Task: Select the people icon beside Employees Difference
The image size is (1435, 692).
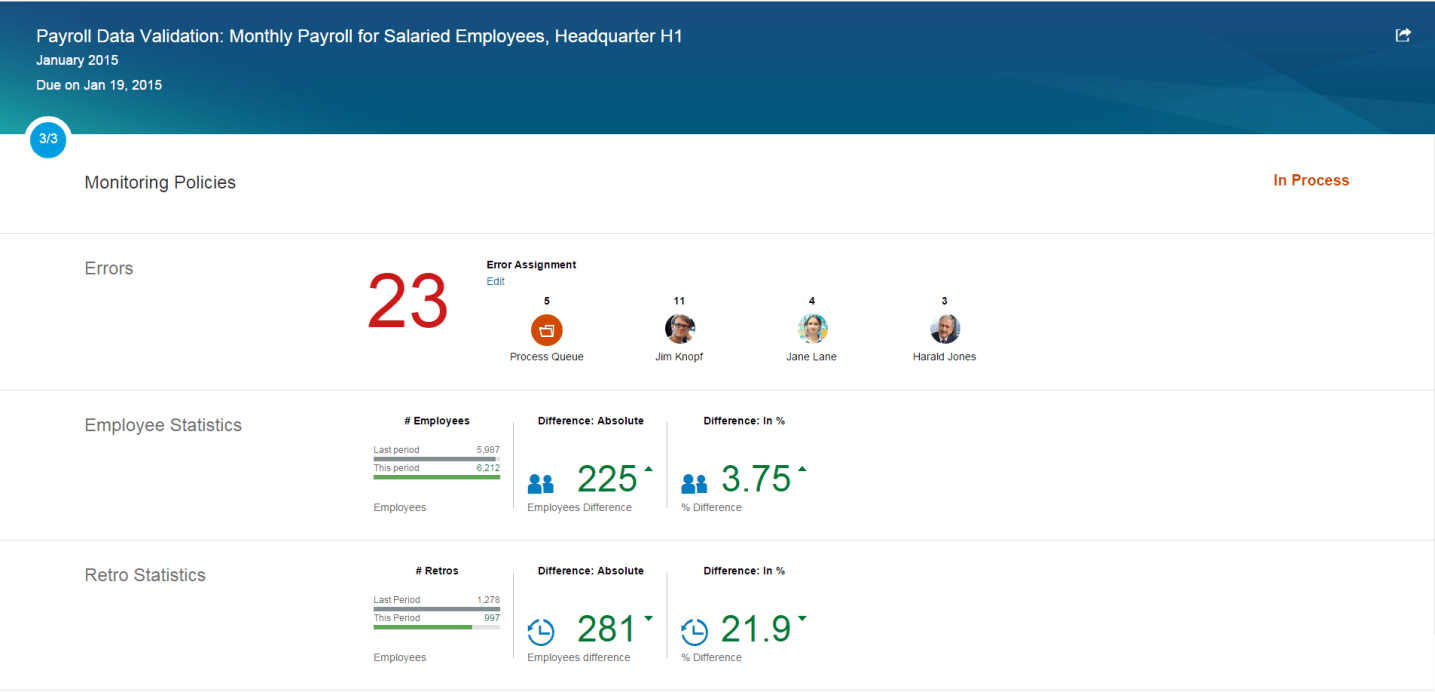Action: pos(541,483)
